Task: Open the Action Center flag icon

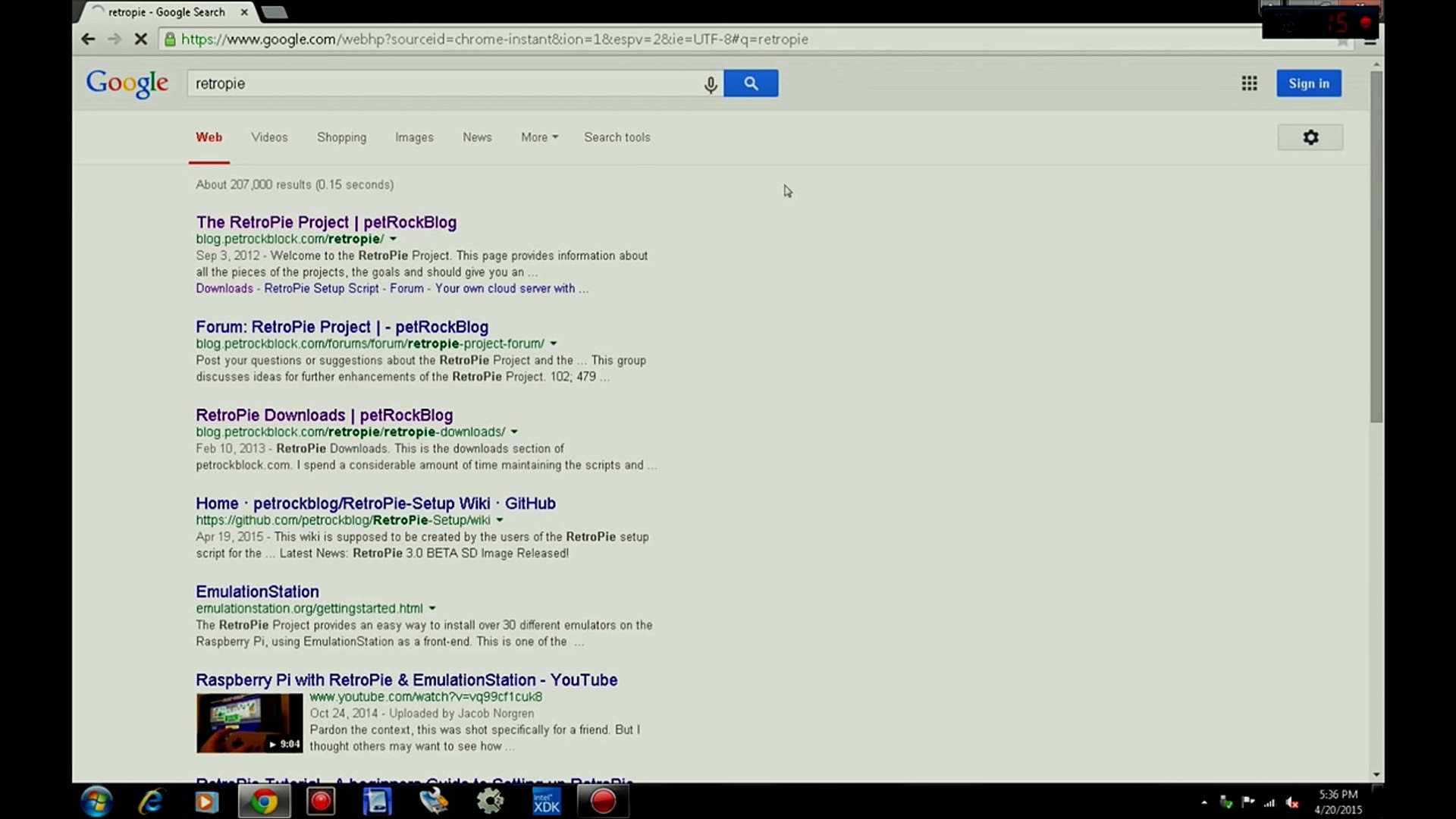Action: [1247, 802]
